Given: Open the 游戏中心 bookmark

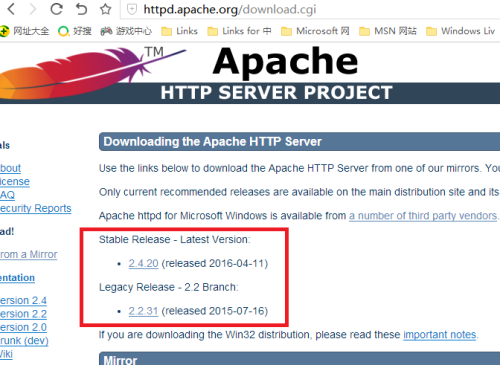Looking at the screenshot, I should [x=126, y=31].
